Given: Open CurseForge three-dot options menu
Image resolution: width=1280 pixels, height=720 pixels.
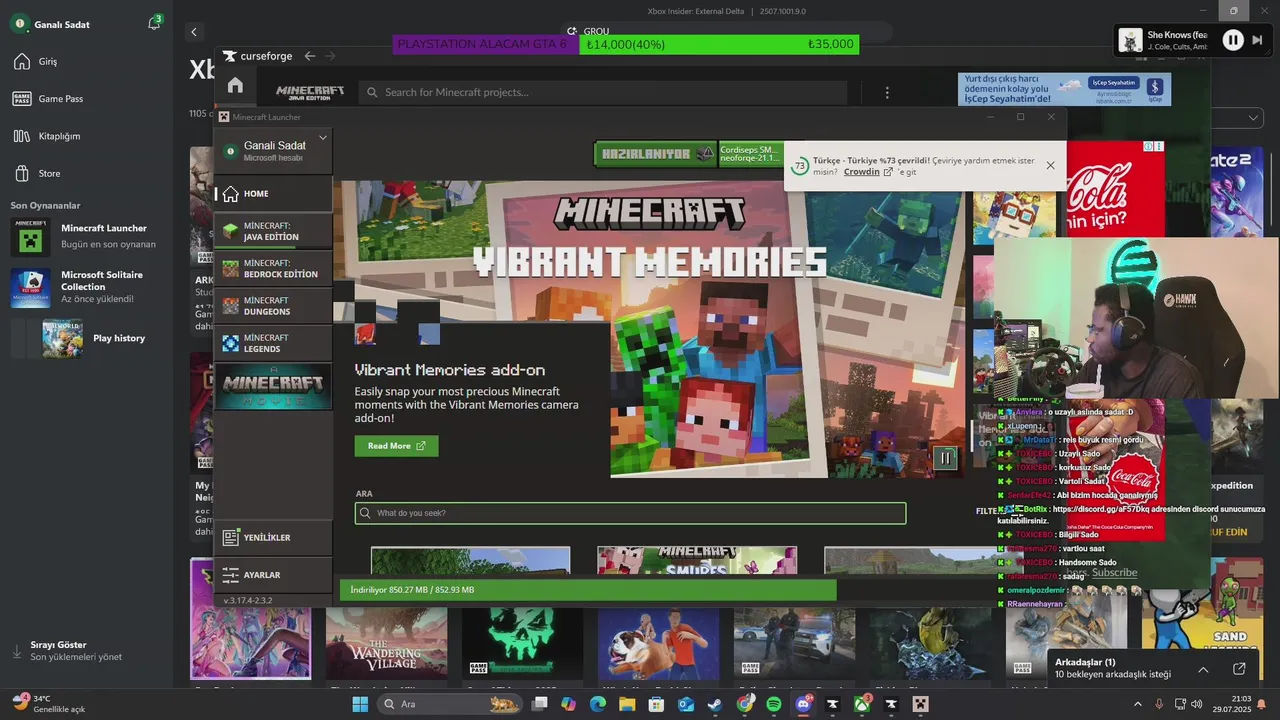Looking at the screenshot, I should (887, 92).
